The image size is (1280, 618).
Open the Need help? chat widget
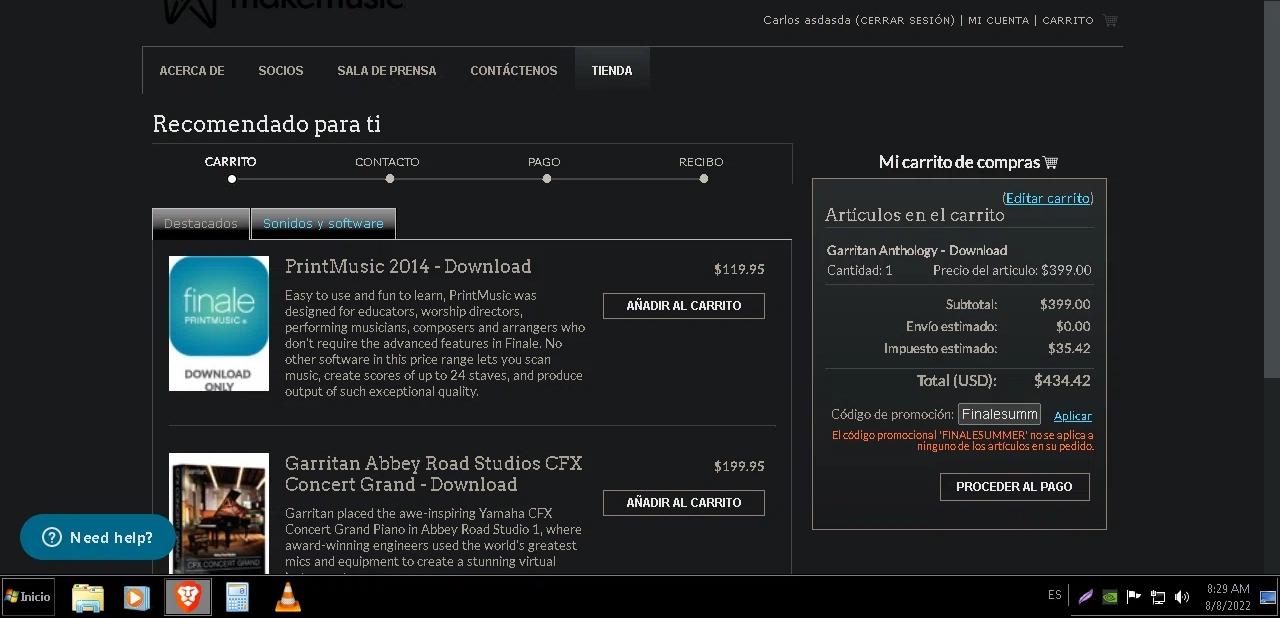[98, 537]
